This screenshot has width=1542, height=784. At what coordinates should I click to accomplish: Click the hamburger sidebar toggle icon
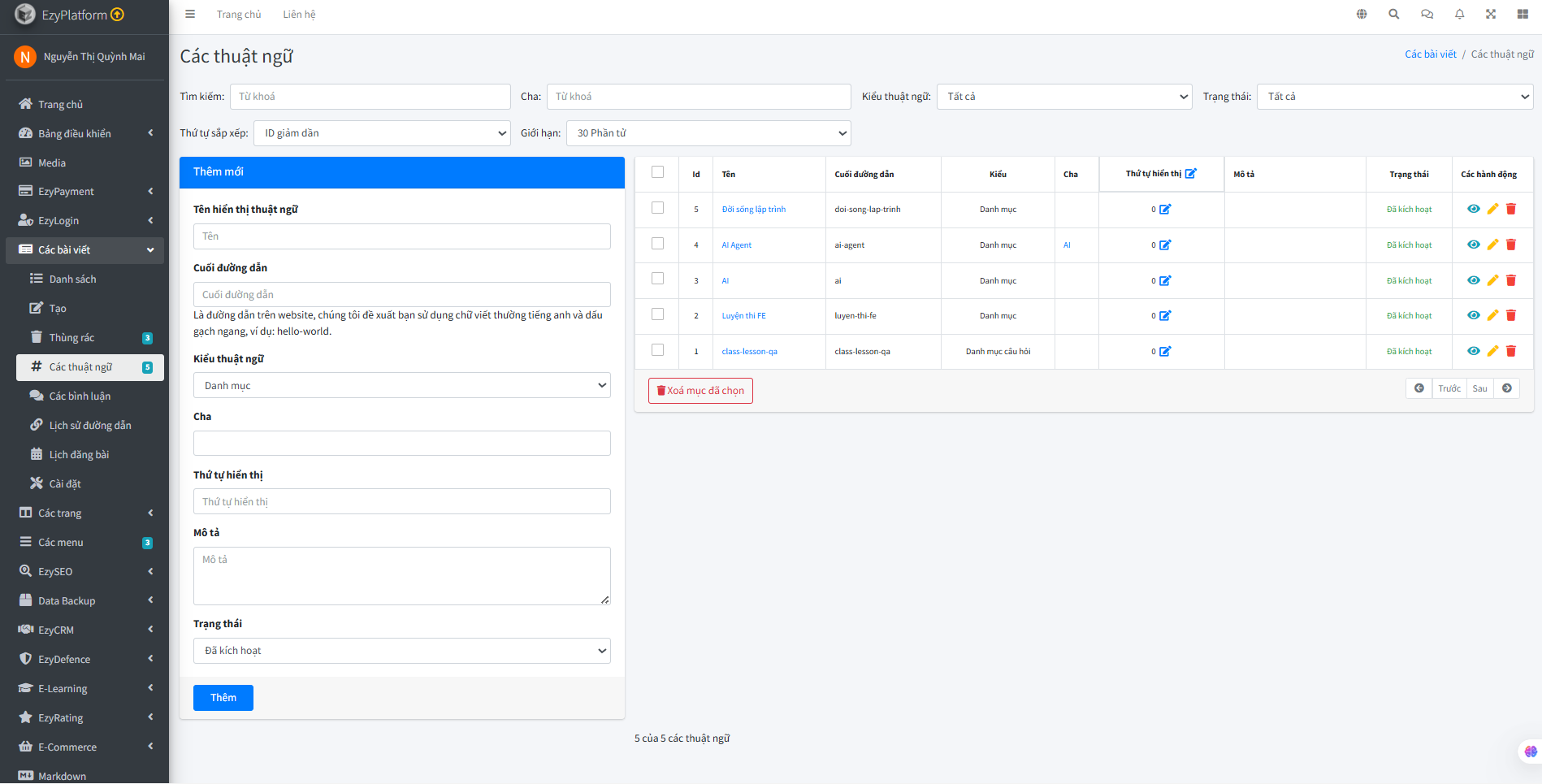pos(190,15)
